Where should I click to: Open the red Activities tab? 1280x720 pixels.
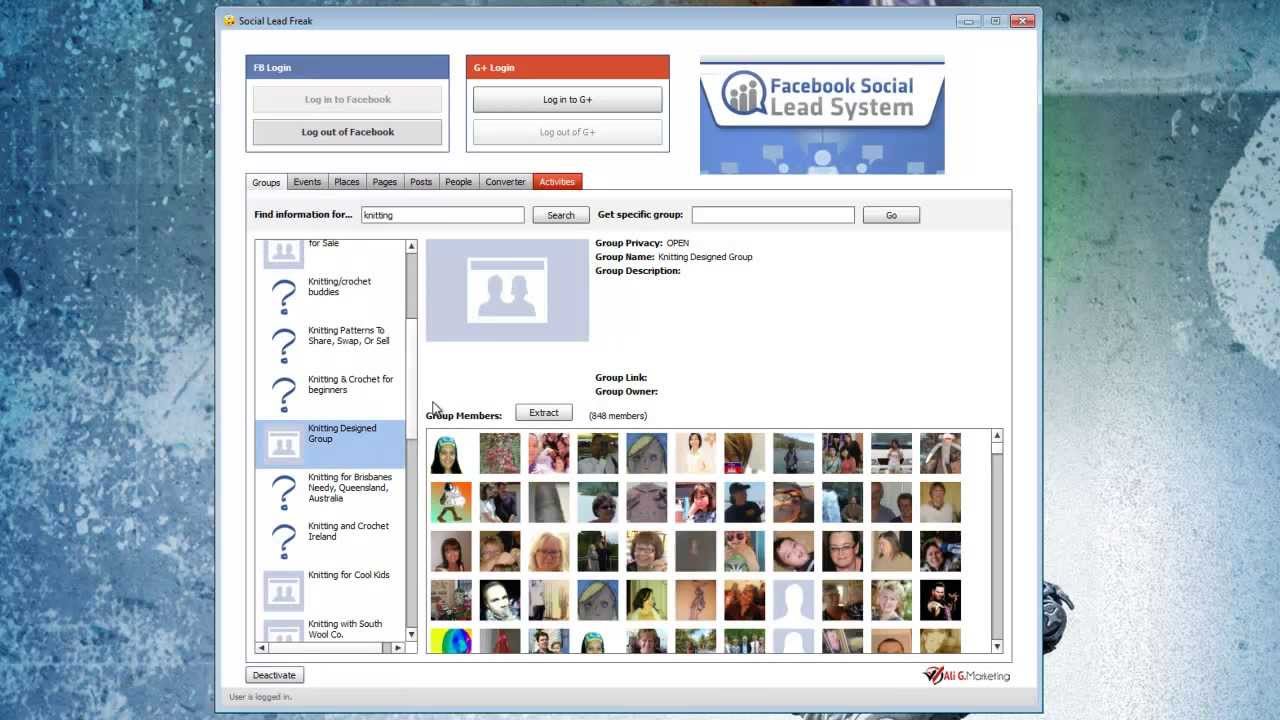[x=557, y=182]
